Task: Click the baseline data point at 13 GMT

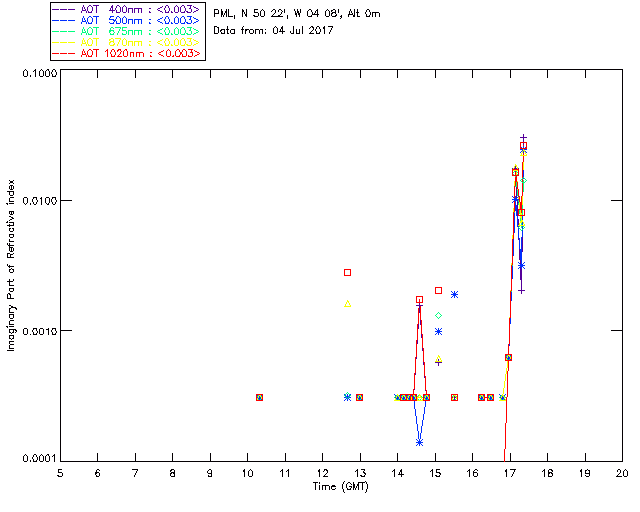Action: (359, 398)
